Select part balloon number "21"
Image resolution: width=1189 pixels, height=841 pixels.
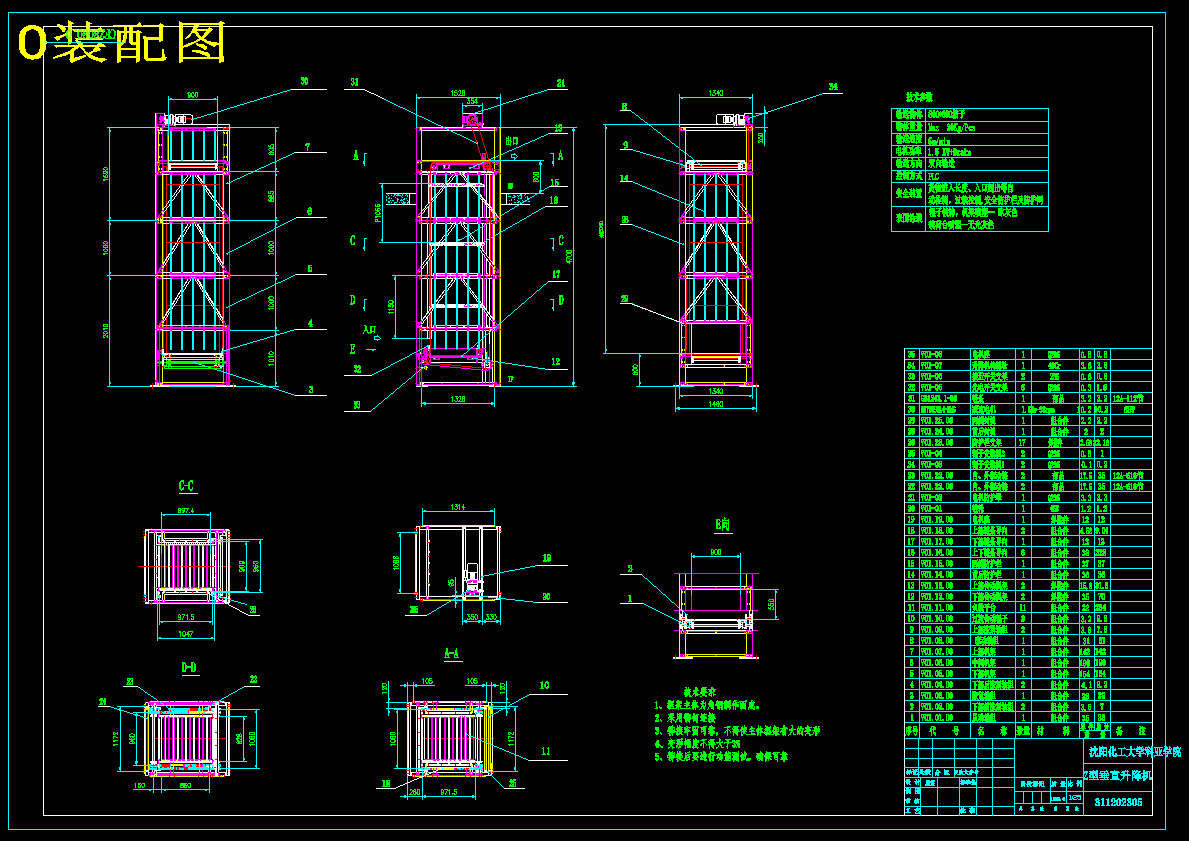561,83
